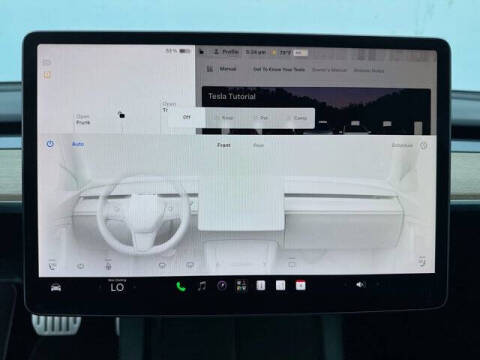
Task: Tap the outside temperature weather reading
Action: point(282,52)
